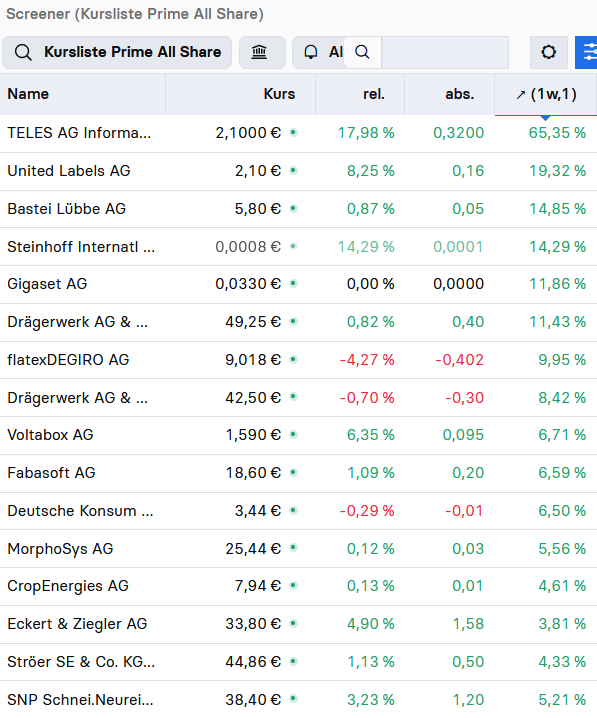This screenshot has height=718, width=597.
Task: Select CropEnergies AG
Action: pos(68,586)
